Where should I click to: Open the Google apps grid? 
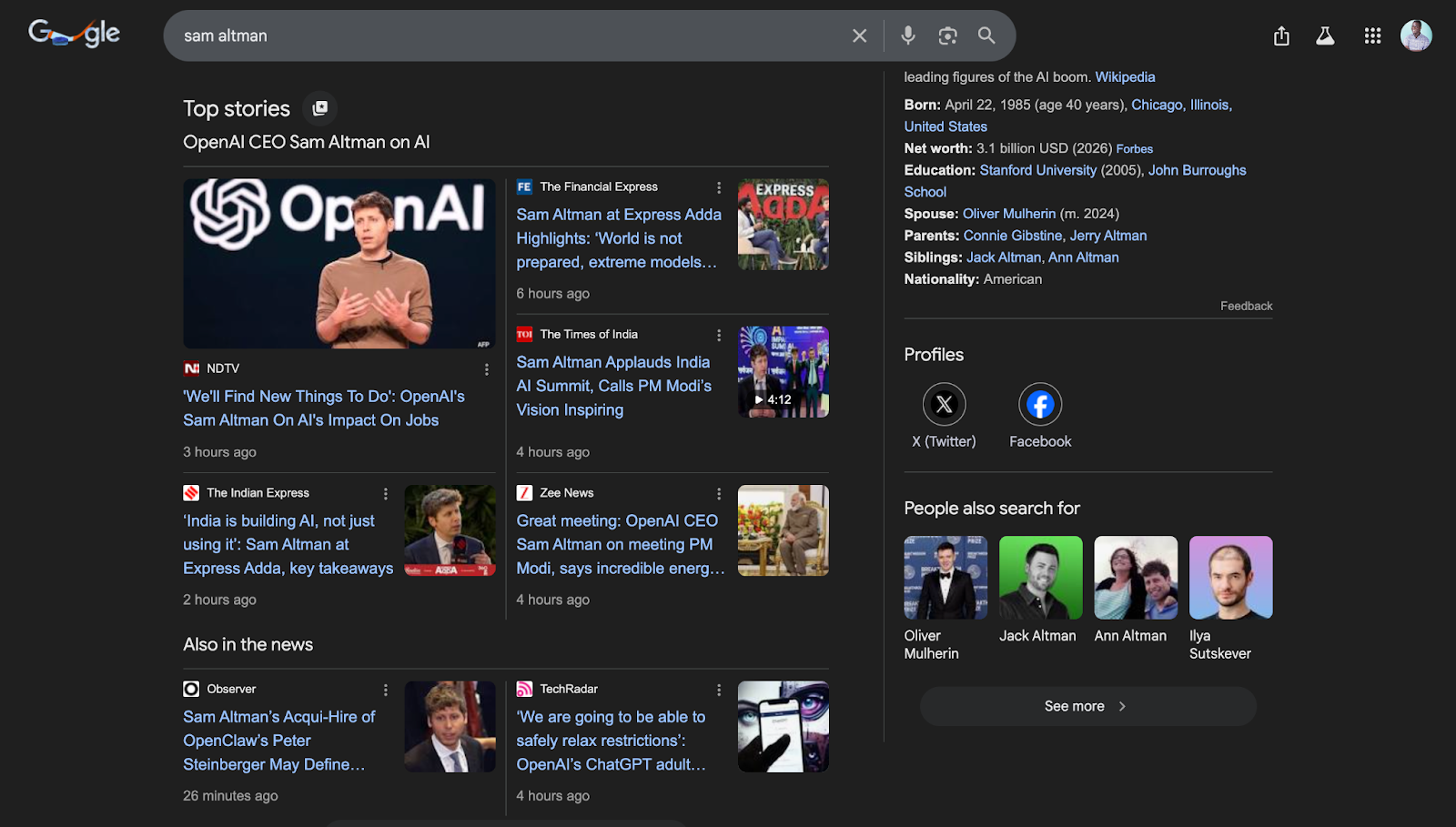coord(1372,36)
